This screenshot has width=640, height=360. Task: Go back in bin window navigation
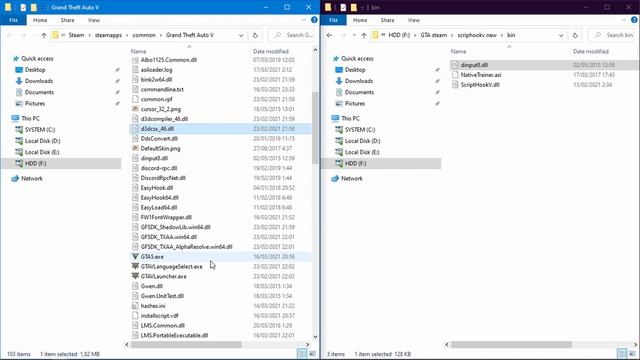329,36
